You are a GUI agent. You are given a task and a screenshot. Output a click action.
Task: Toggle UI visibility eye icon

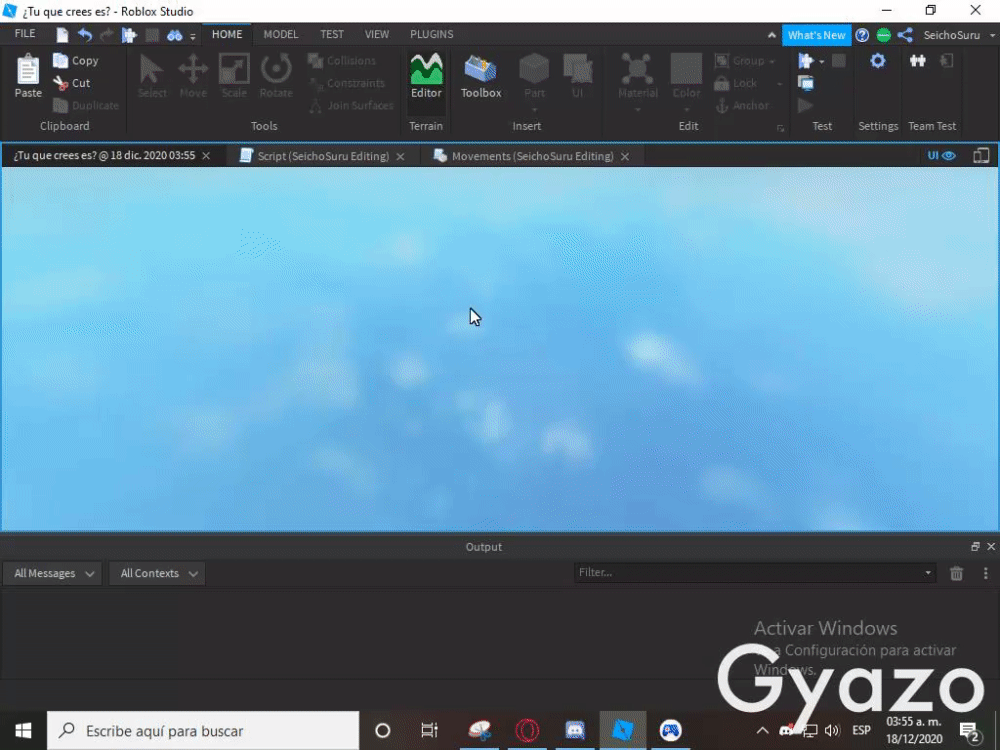[941, 156]
